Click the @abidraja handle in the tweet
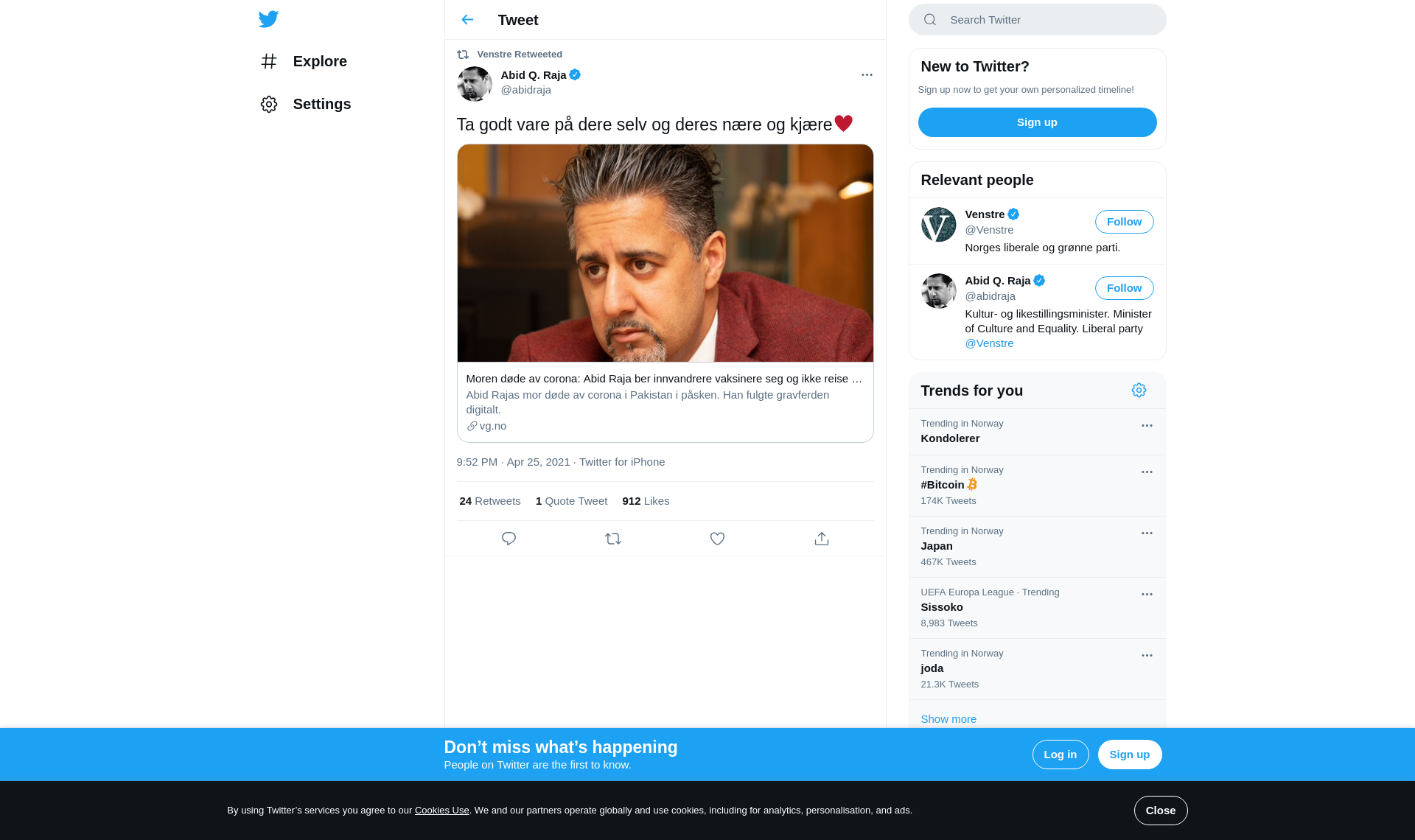The image size is (1415, 840). point(526,90)
